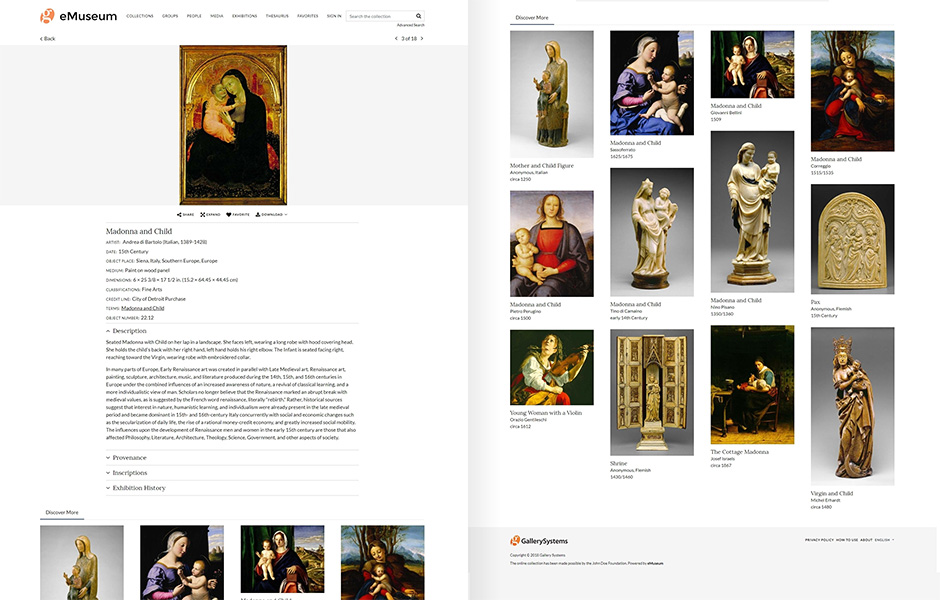940x600 pixels.
Task: Click the Shrine title link
Action: [x=619, y=463]
